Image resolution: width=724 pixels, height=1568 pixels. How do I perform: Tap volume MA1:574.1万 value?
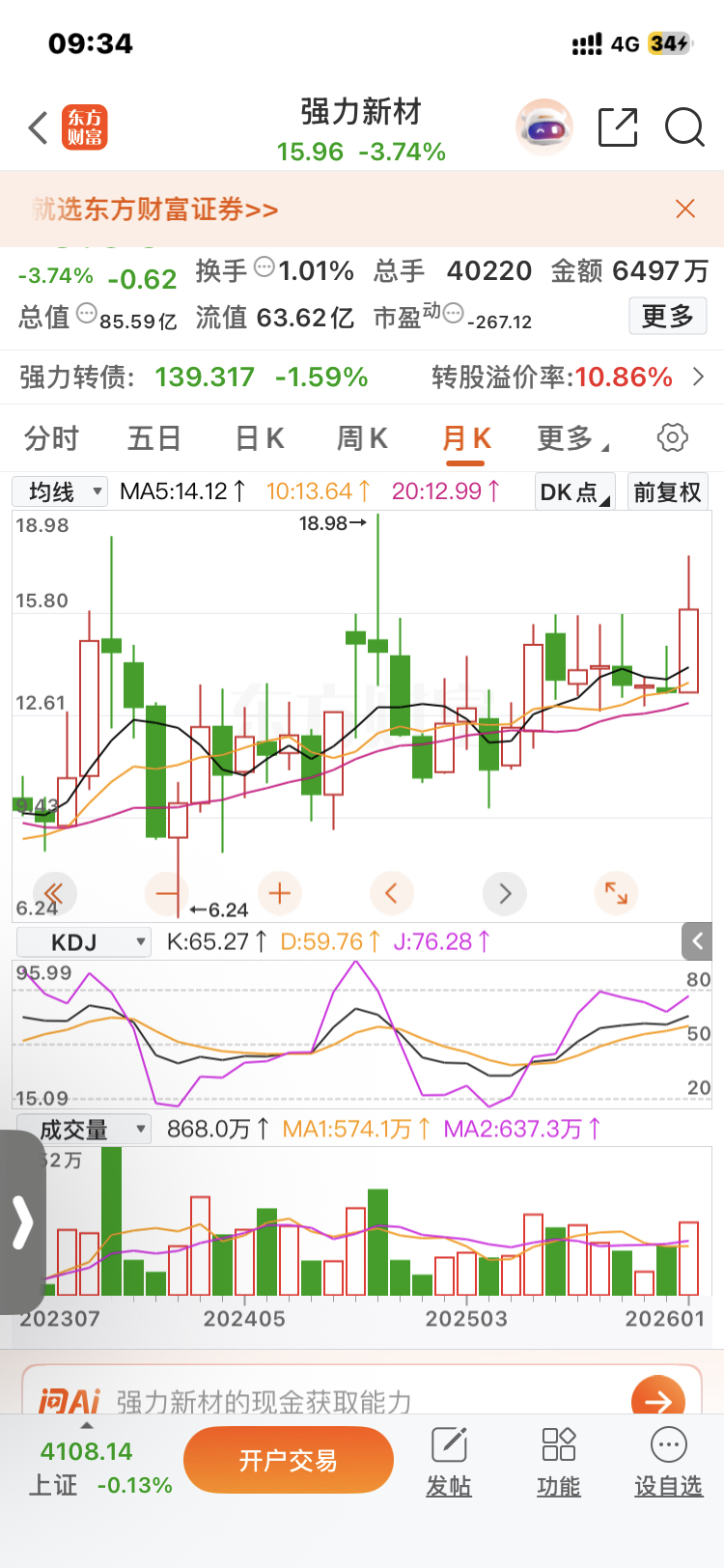coord(357,1129)
